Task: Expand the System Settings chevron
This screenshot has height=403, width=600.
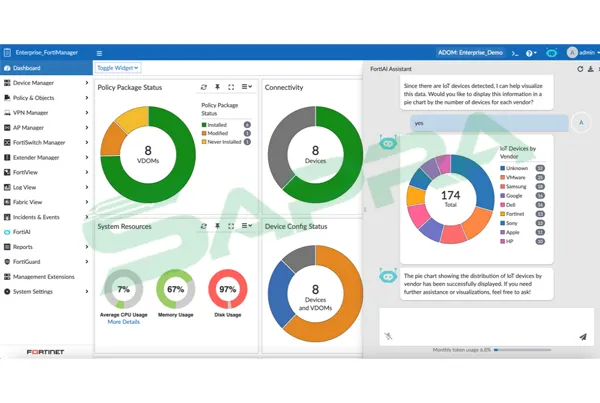Action: [x=87, y=292]
